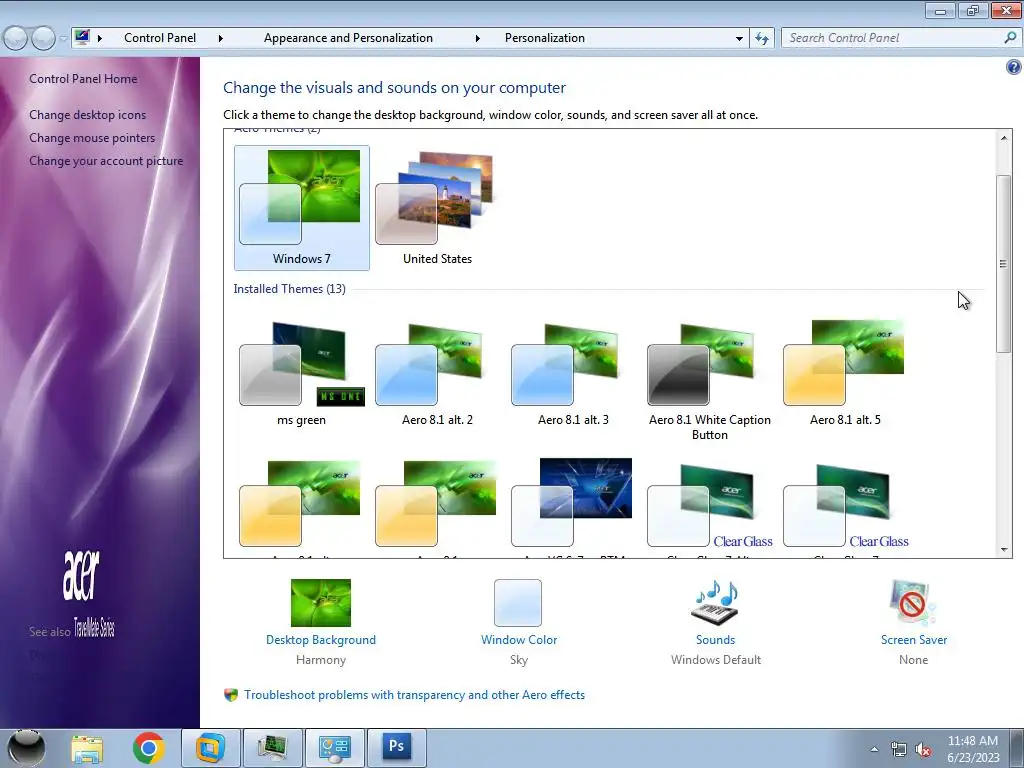The width and height of the screenshot is (1024, 768).
Task: Open the network tray icon
Action: 899,749
